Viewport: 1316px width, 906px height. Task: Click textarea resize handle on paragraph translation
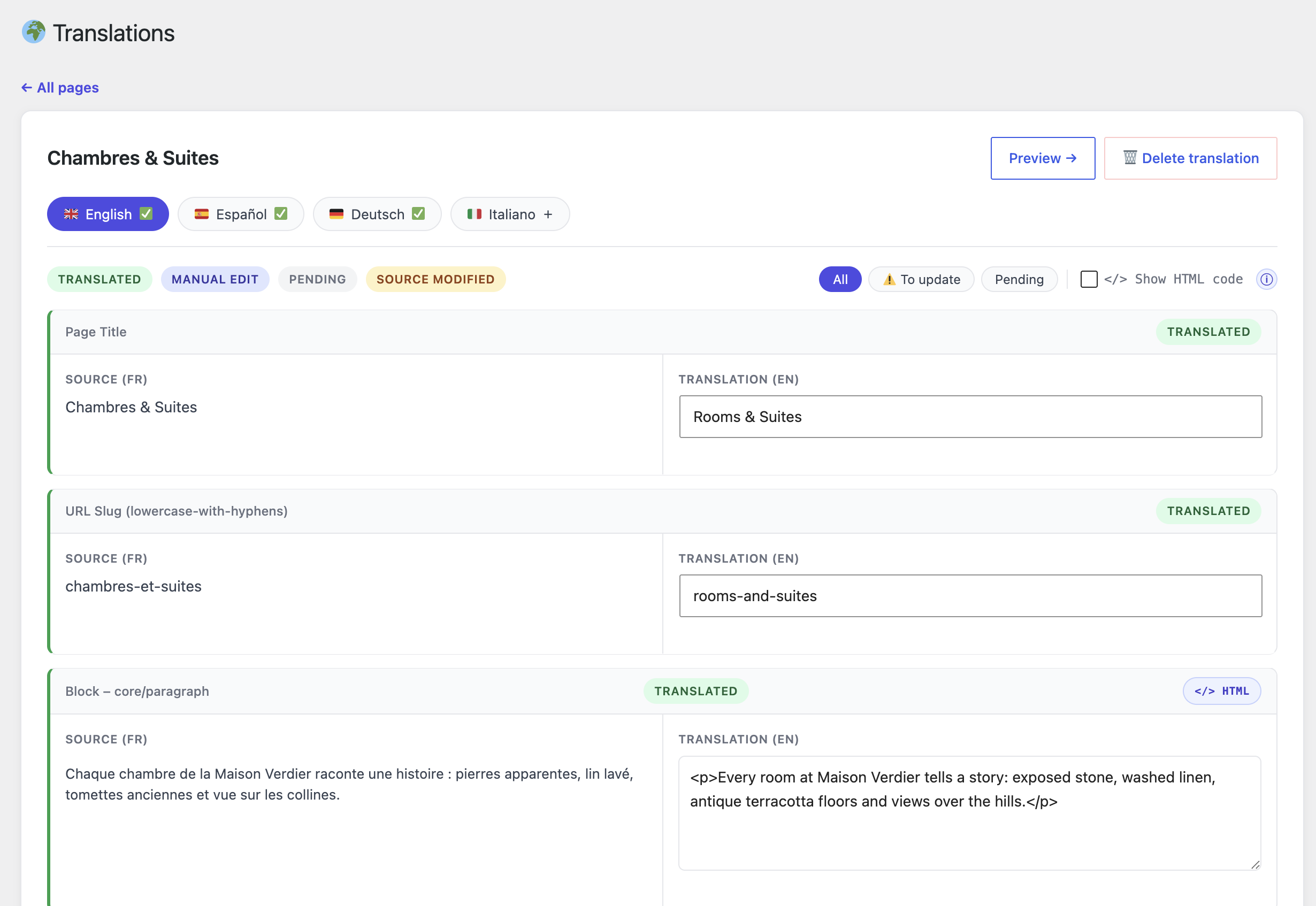(1254, 865)
